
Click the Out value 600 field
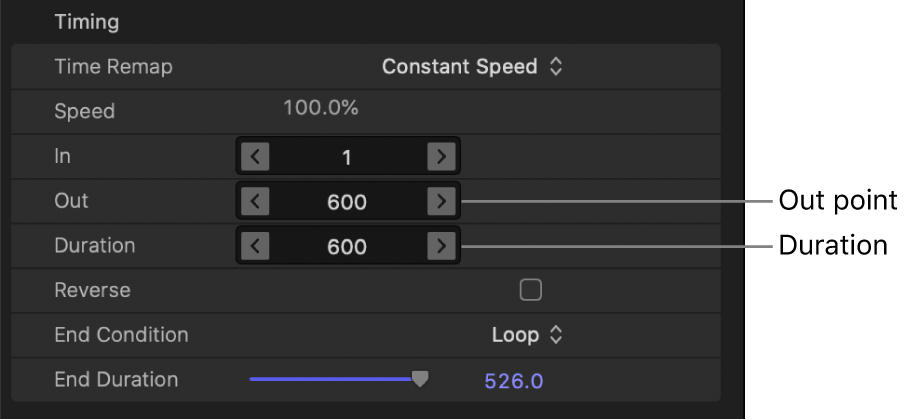(347, 202)
